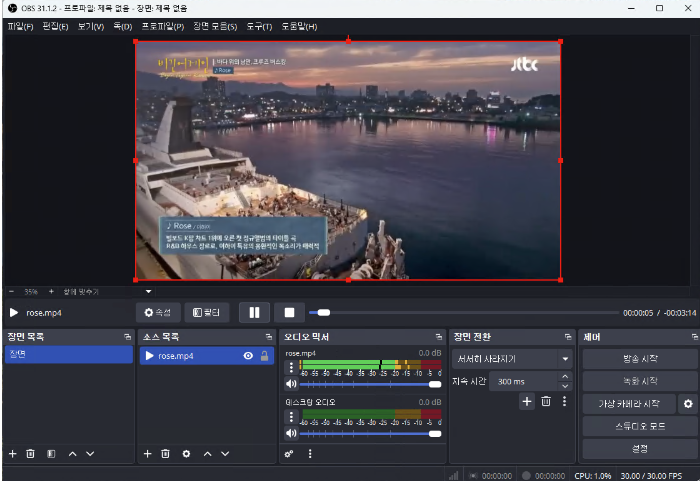Zoom in the preview with plus
The height and width of the screenshot is (481, 700).
pos(51,292)
